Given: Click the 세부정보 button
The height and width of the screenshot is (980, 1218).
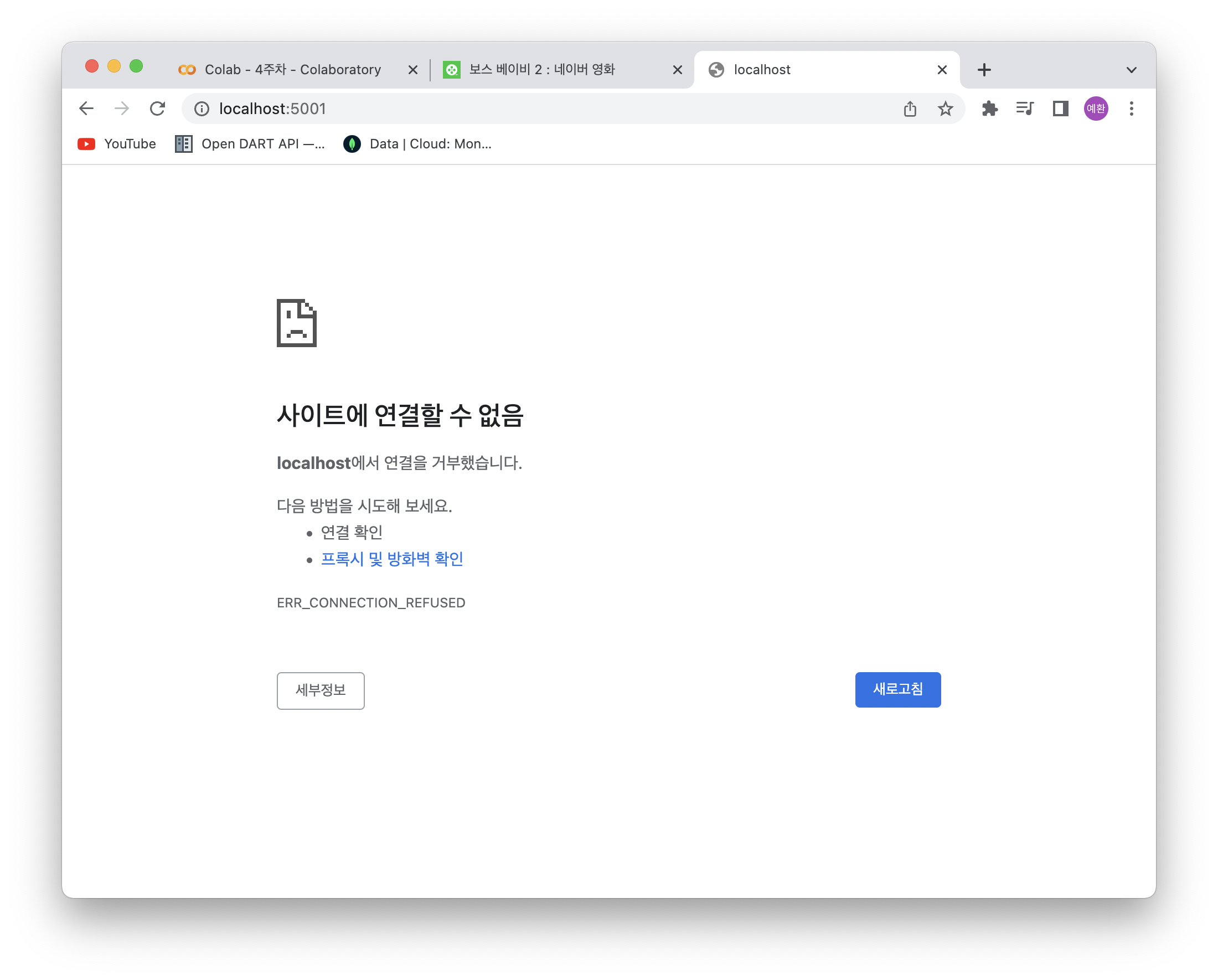Looking at the screenshot, I should (321, 690).
